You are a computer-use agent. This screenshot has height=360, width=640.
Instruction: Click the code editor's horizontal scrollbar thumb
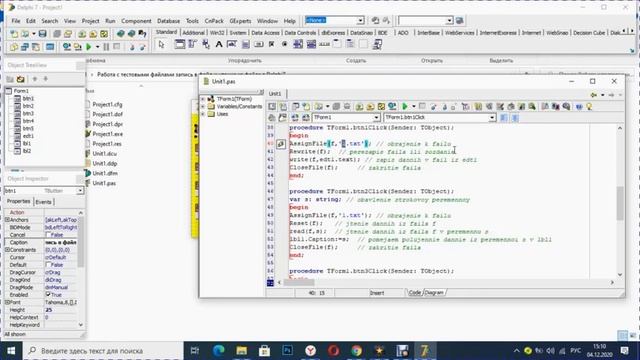tap(299, 282)
